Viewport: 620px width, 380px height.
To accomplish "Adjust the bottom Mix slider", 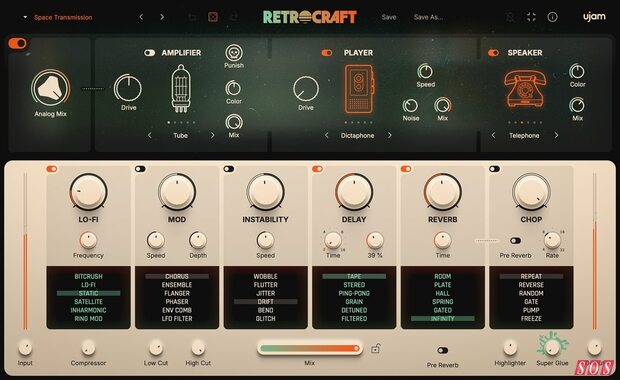I will (x=310, y=348).
